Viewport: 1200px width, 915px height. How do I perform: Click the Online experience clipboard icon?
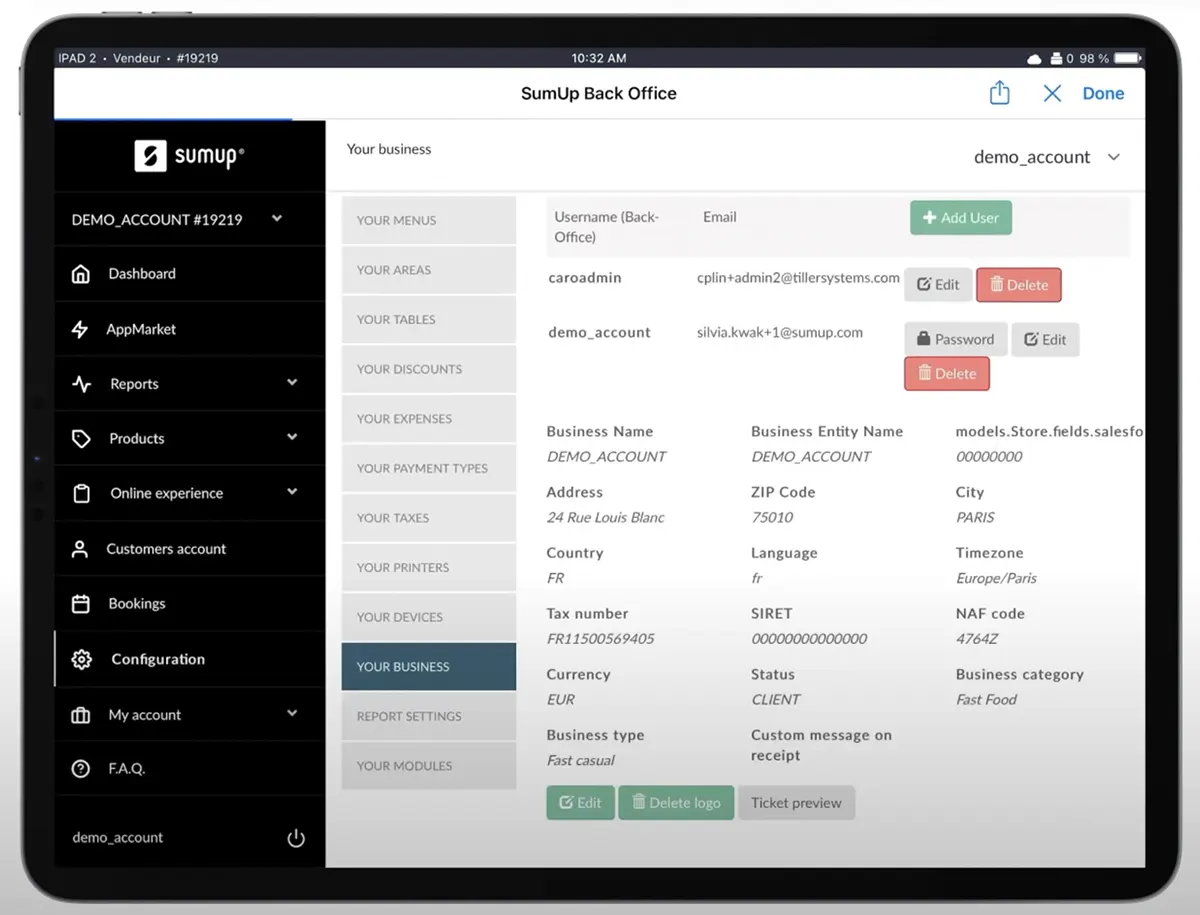[81, 494]
